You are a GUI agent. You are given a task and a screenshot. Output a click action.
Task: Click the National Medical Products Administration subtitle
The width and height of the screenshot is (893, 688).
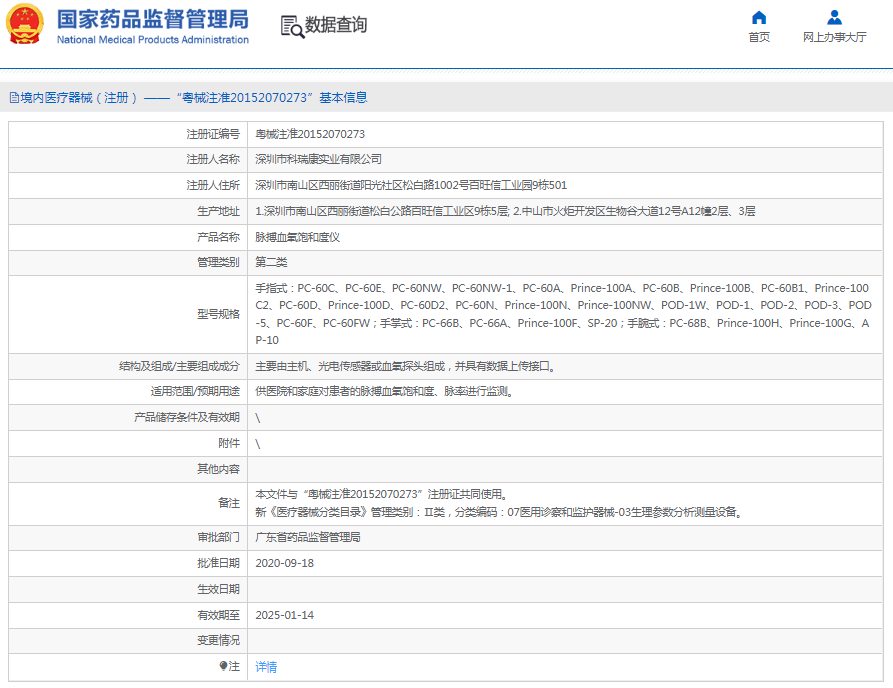[152, 40]
